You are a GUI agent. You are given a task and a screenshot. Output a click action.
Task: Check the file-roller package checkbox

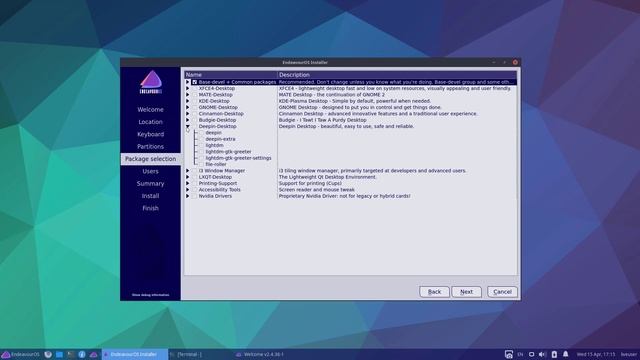tap(201, 164)
